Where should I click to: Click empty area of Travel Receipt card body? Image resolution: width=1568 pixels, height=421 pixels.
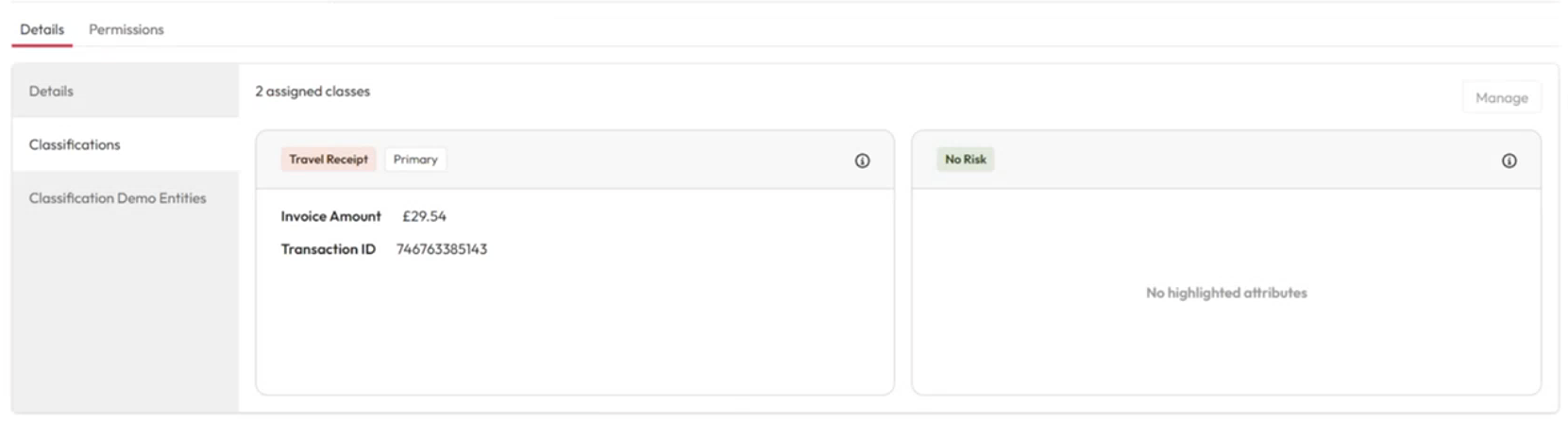[x=574, y=330]
